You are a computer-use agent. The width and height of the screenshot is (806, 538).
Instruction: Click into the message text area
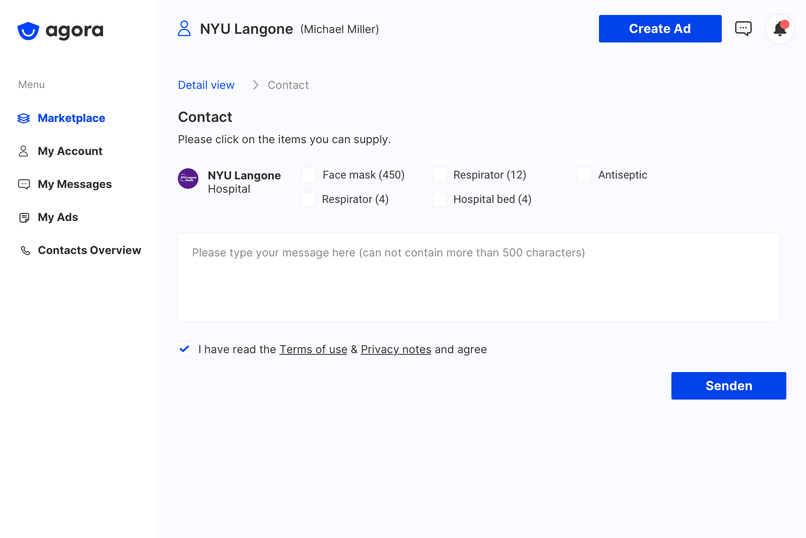click(479, 277)
